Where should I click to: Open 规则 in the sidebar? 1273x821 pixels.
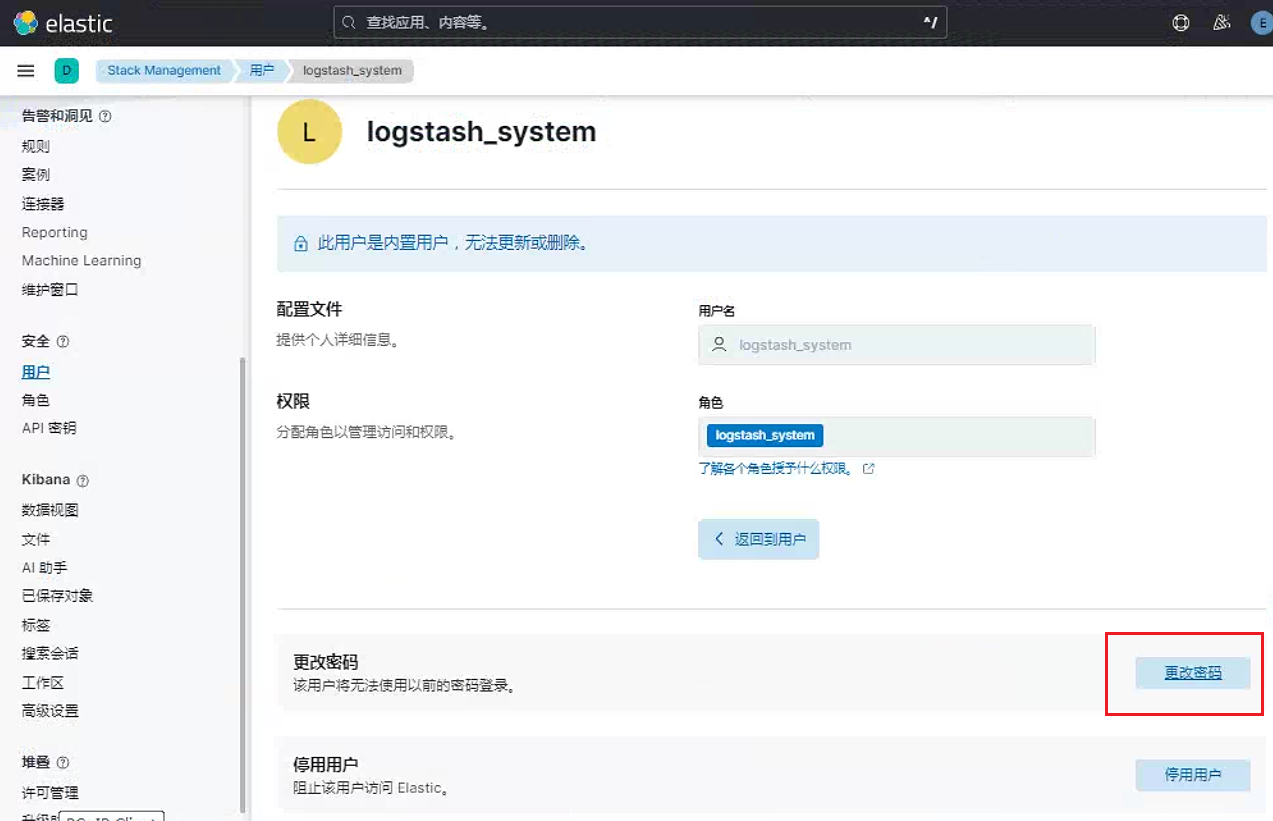coord(36,146)
